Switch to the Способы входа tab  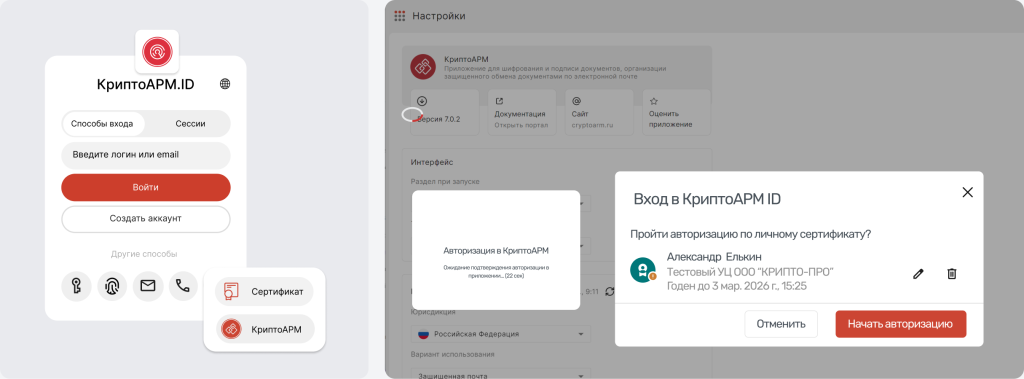pyautogui.click(x=103, y=124)
